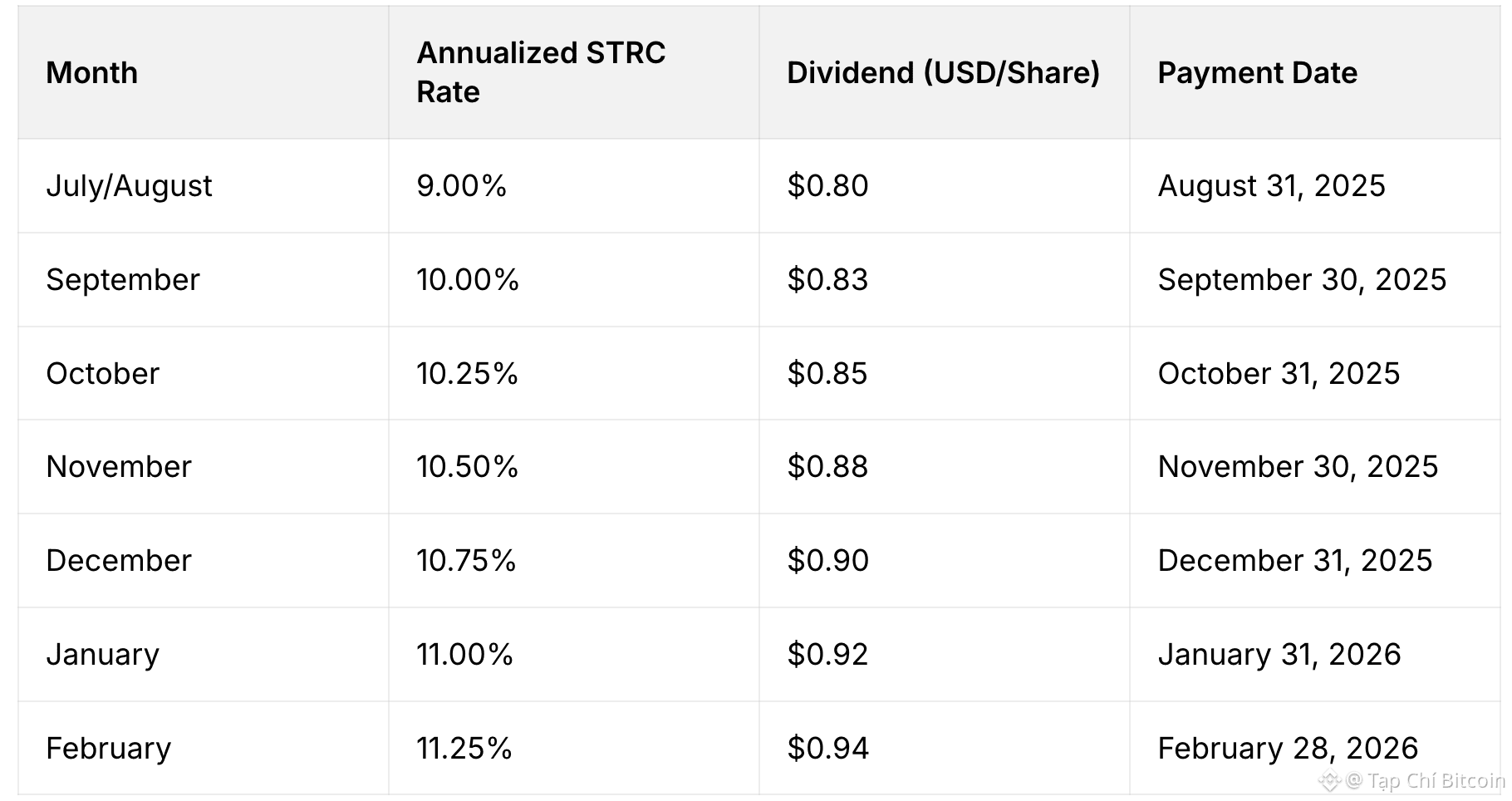Select the 10.25% October rate cell

pyautogui.click(x=468, y=373)
